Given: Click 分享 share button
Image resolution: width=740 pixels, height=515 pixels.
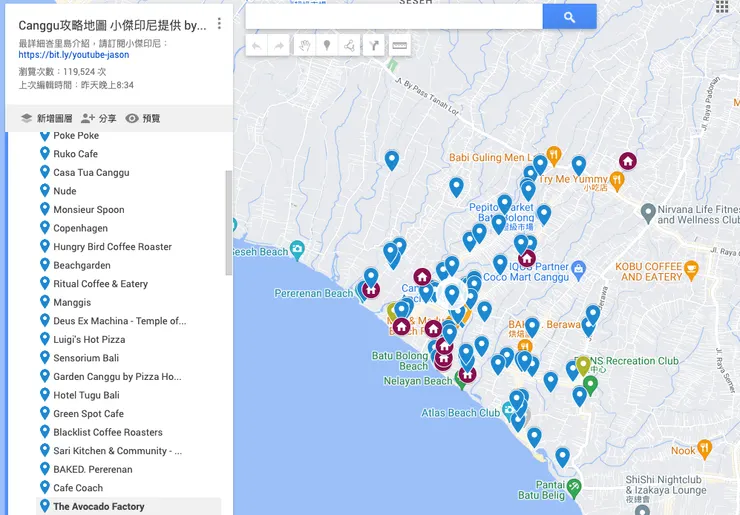Looking at the screenshot, I should (99, 118).
